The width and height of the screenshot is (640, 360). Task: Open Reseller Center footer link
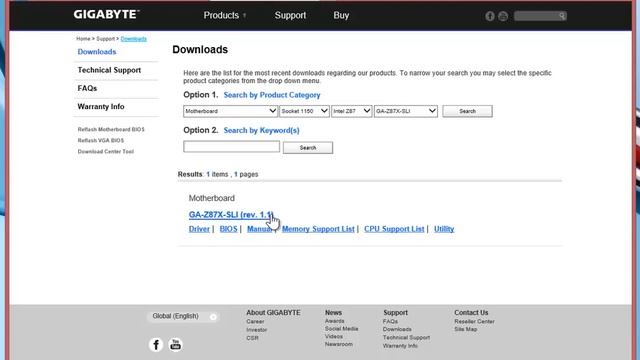[x=474, y=322]
